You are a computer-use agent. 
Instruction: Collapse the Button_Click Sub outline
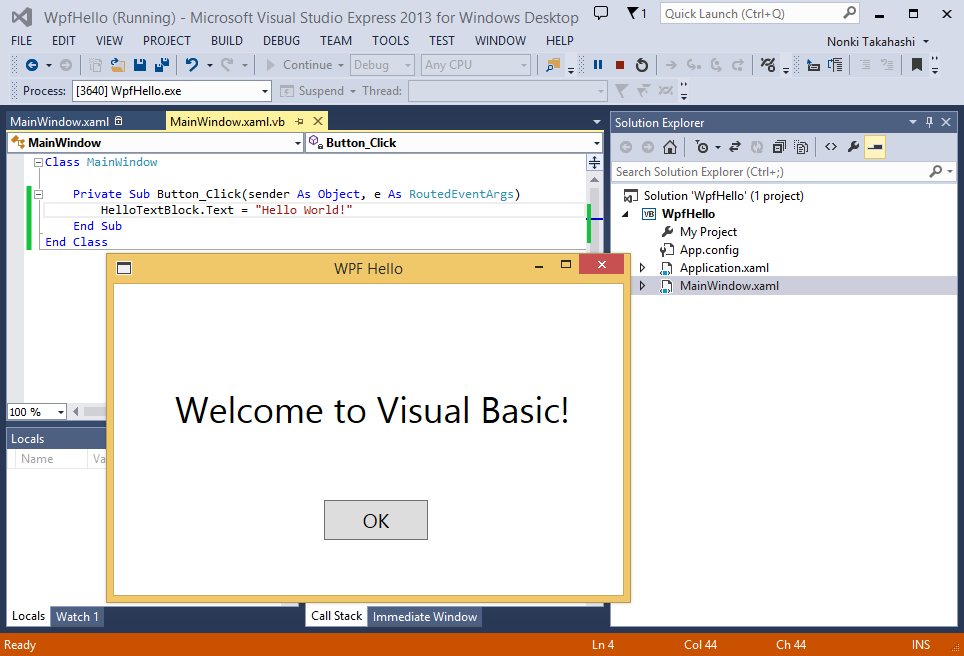[38, 194]
